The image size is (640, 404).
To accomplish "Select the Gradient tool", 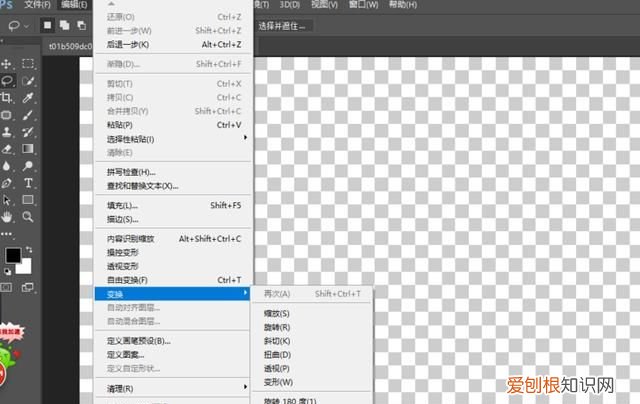I will pos(28,149).
